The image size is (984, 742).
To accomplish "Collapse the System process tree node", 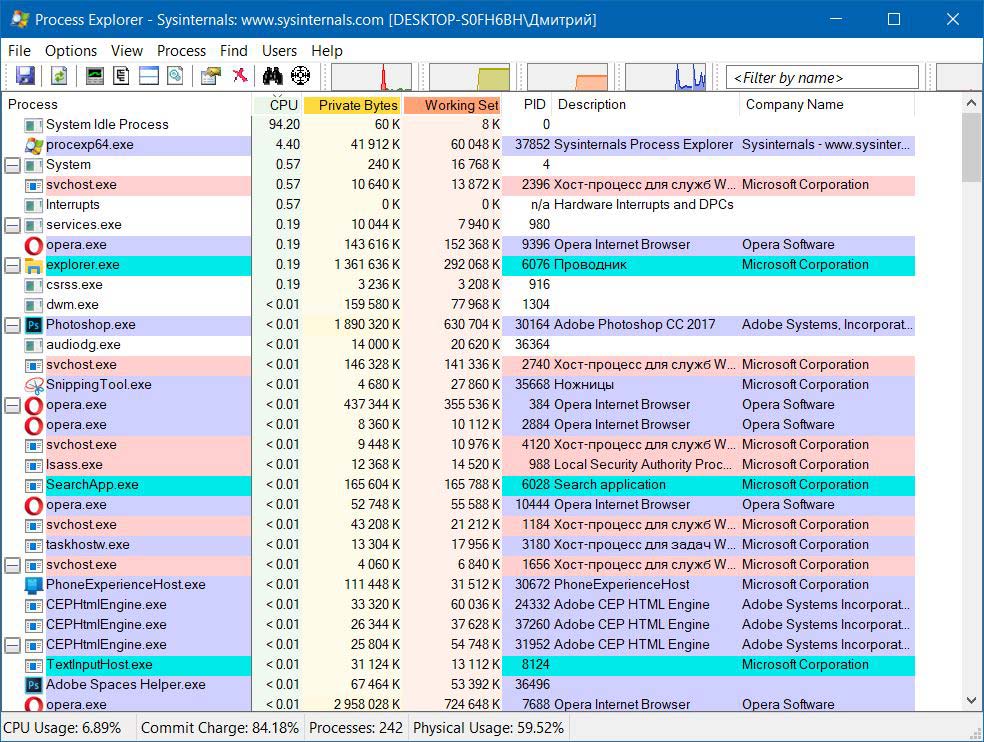I will pos(13,166).
